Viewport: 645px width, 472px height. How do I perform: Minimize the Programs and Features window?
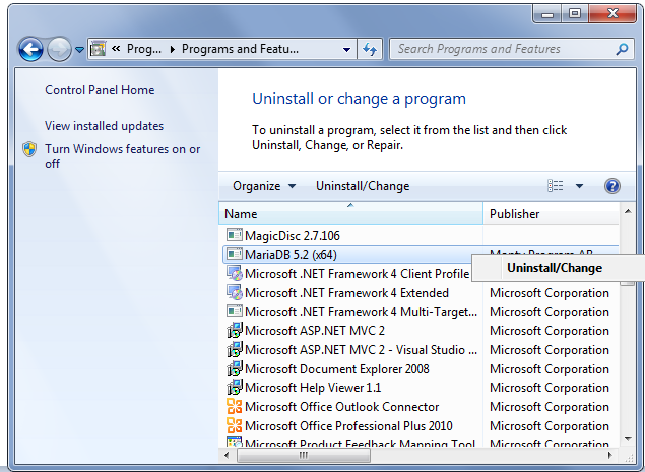[547, 14]
